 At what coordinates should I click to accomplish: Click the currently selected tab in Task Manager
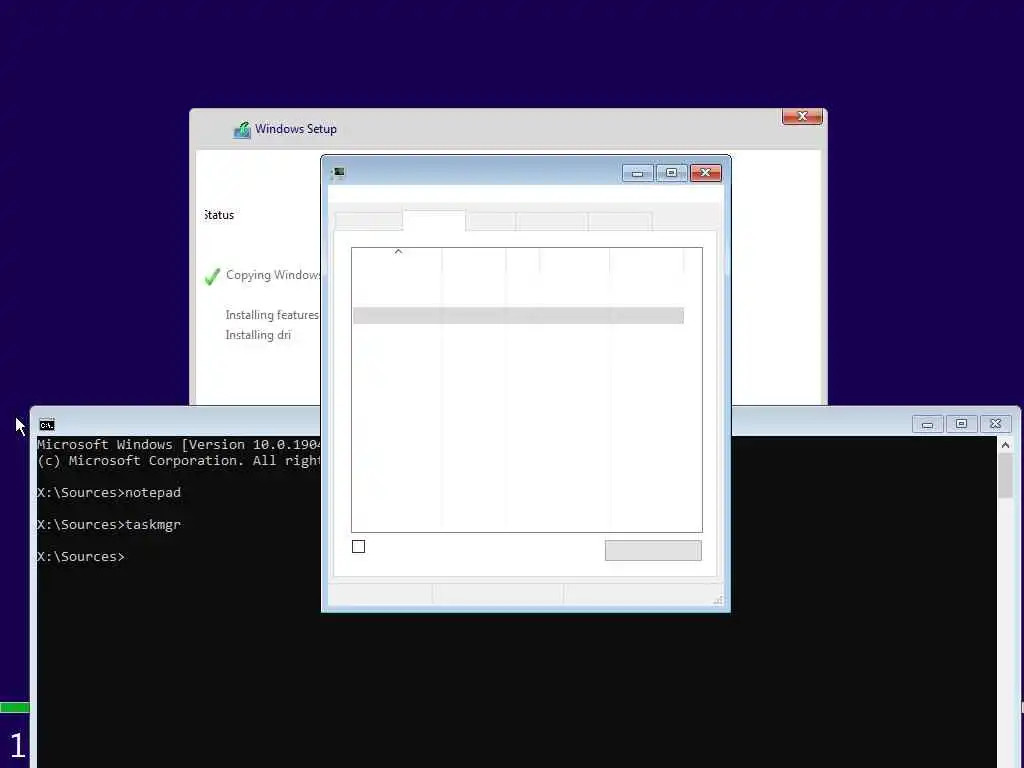click(x=434, y=221)
